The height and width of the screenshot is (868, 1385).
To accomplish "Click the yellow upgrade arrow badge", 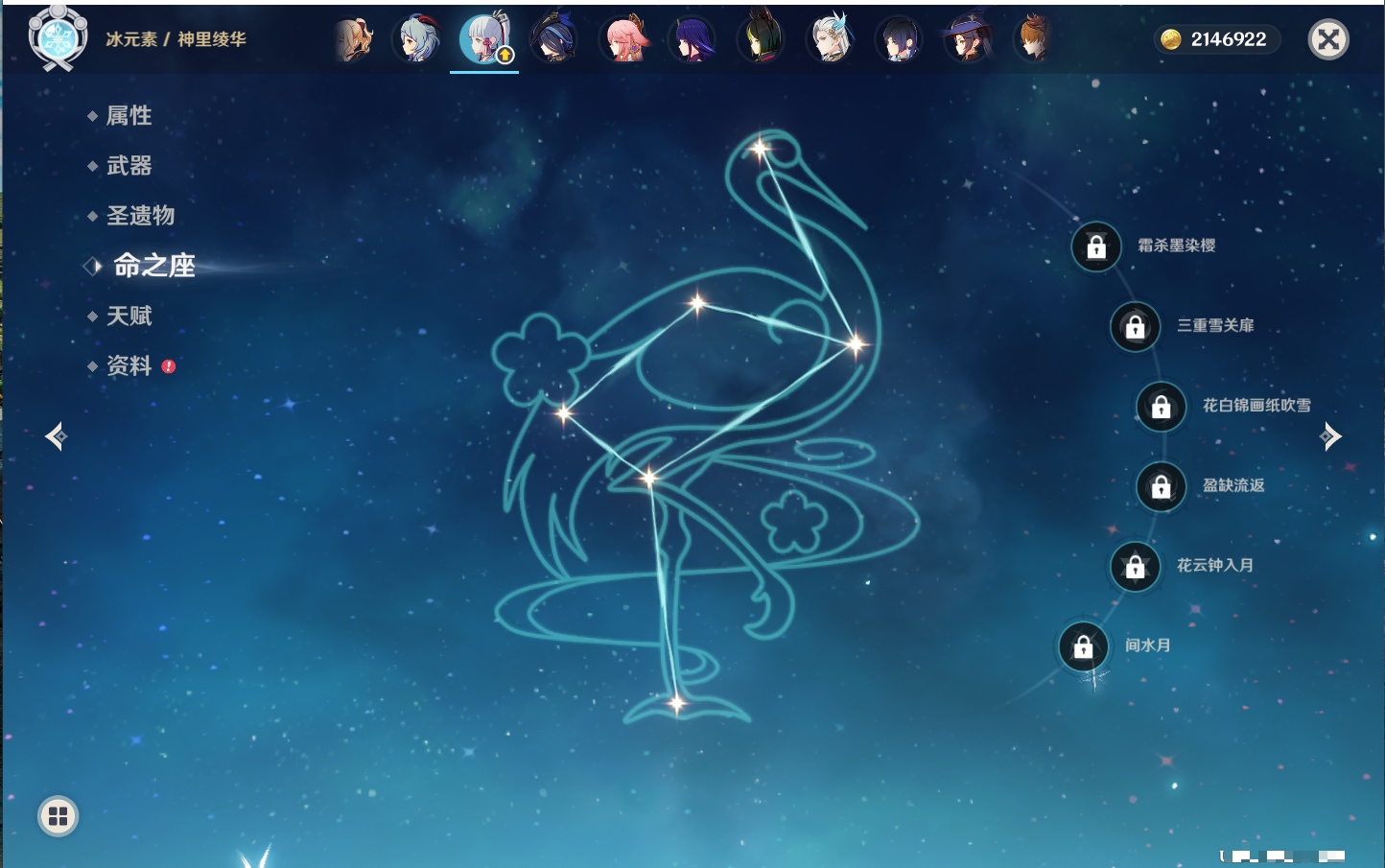I will [x=505, y=56].
